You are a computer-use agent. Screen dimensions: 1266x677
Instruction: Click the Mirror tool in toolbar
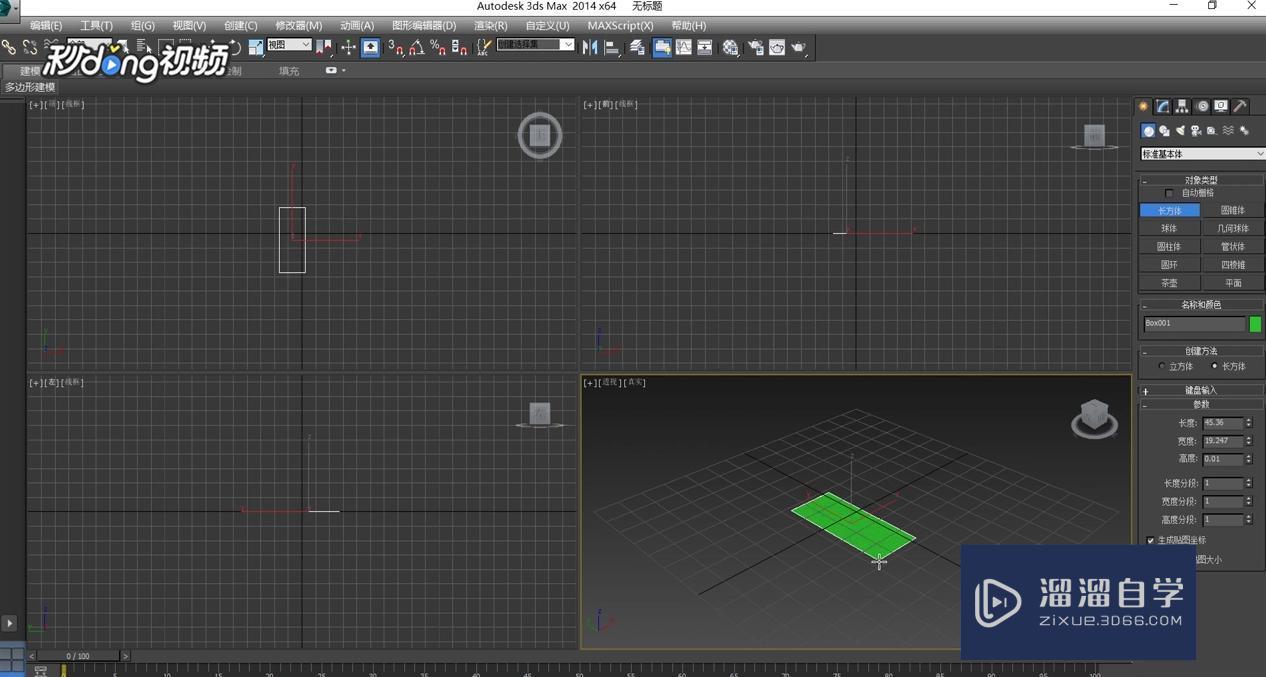pyautogui.click(x=589, y=47)
